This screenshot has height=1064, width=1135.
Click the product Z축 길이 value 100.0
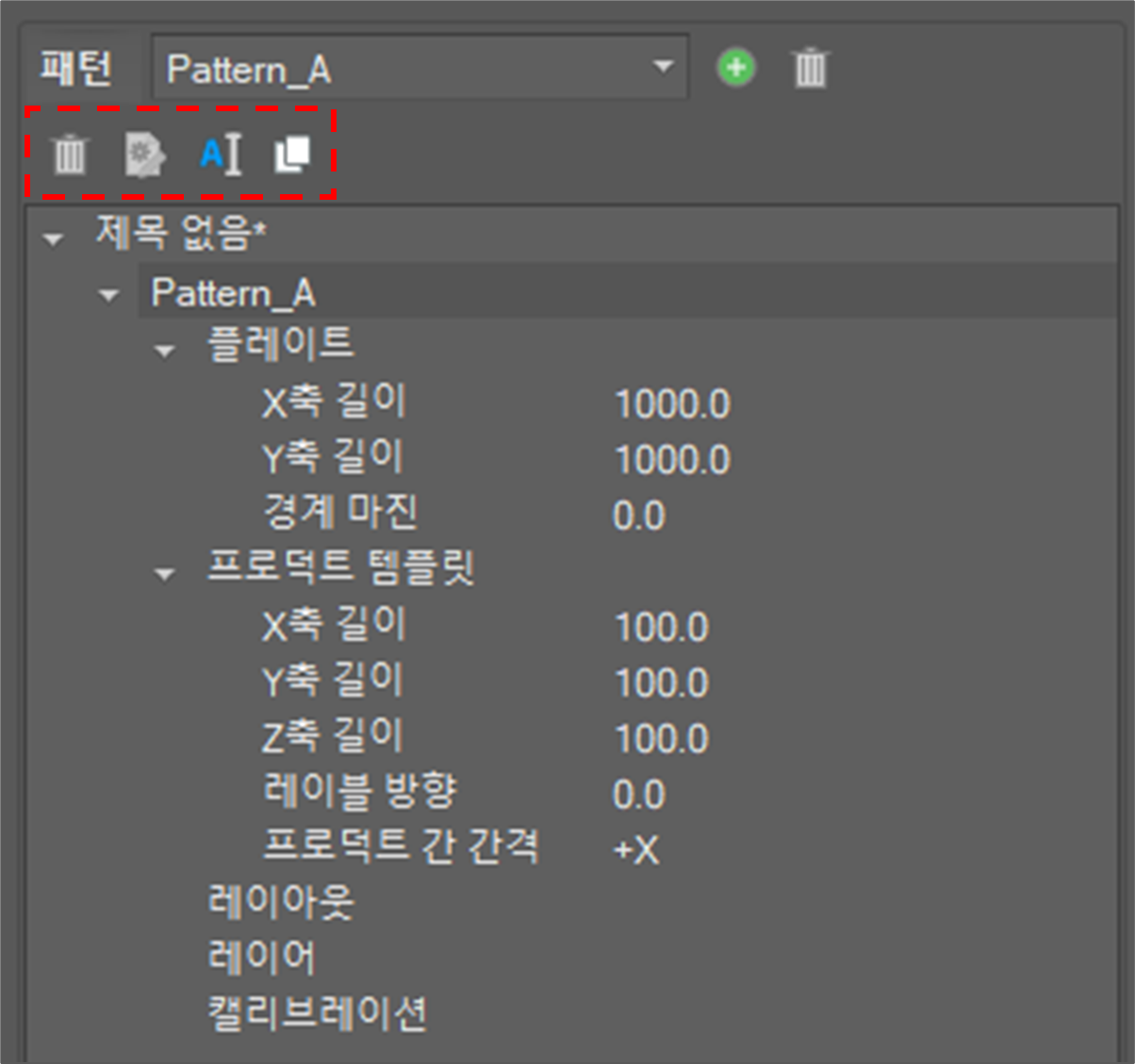tap(661, 738)
